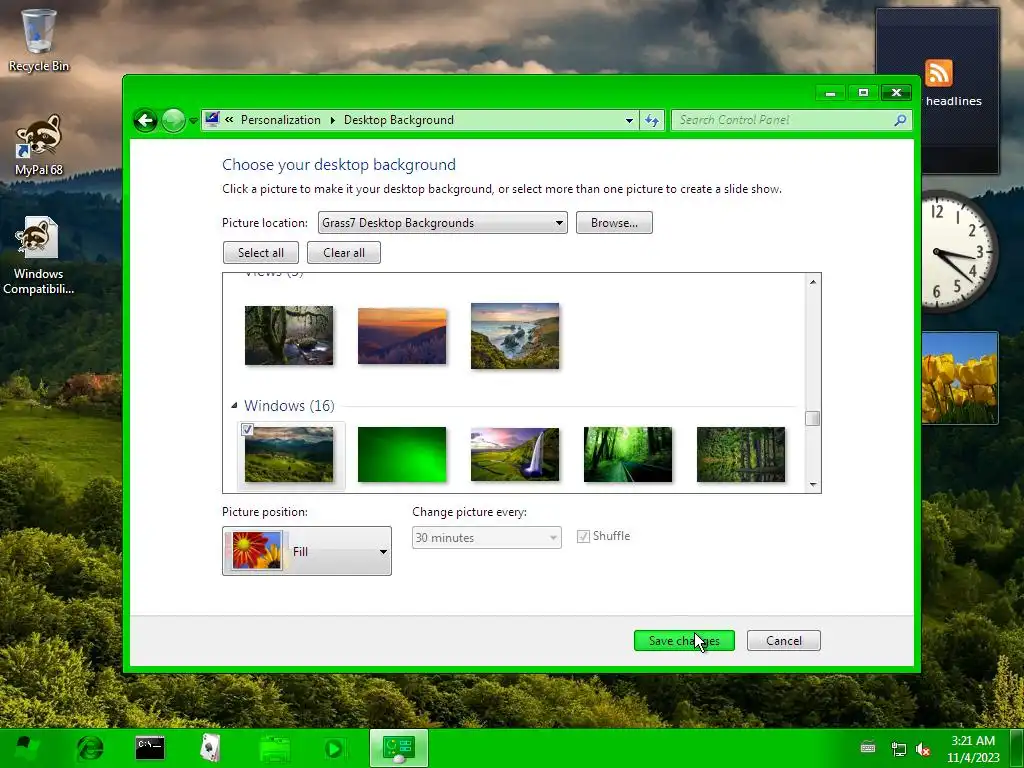Click the taskbar clock showing 3:21 AM

[x=973, y=748]
